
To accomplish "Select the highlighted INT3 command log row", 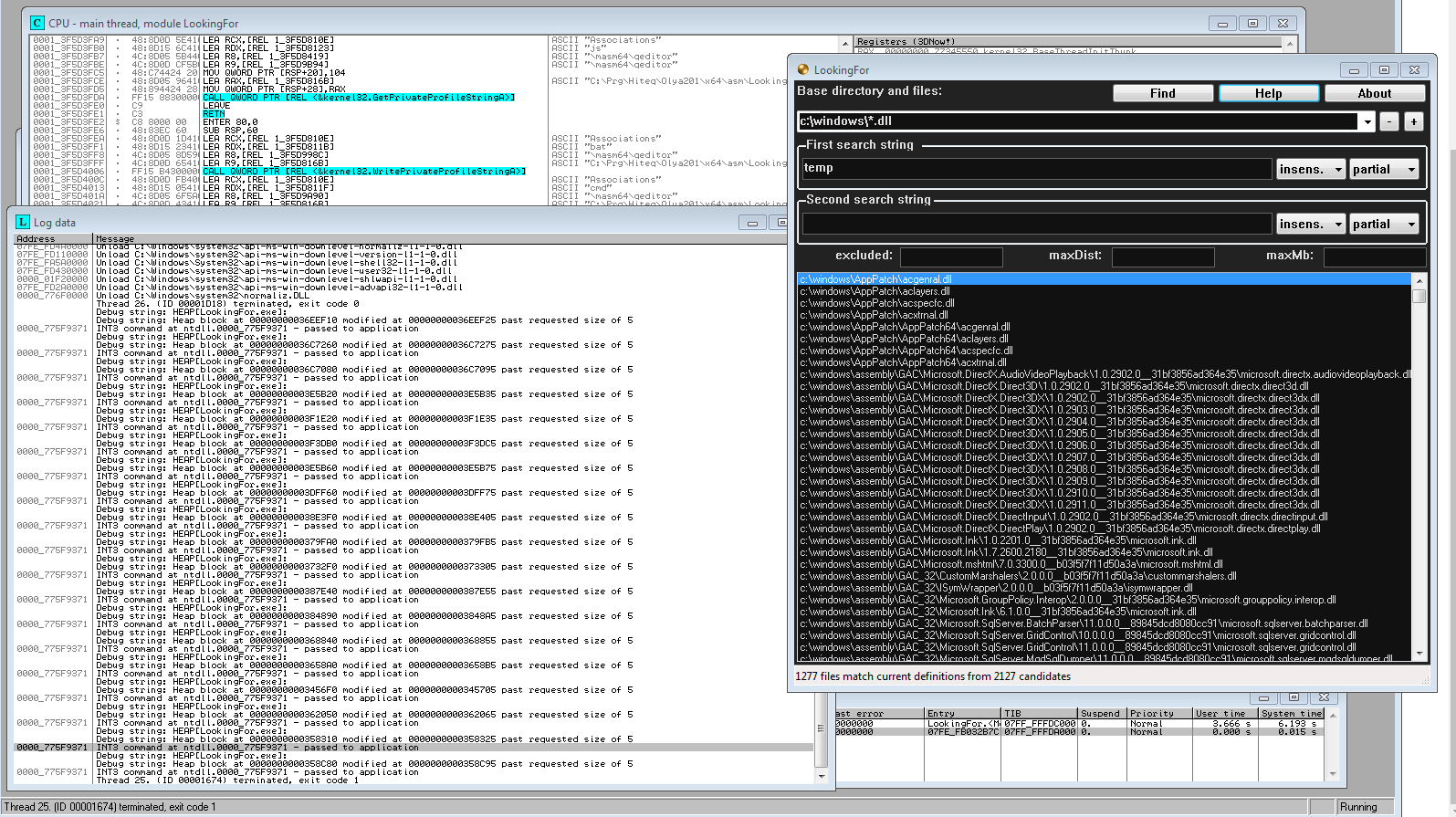I will [x=414, y=748].
